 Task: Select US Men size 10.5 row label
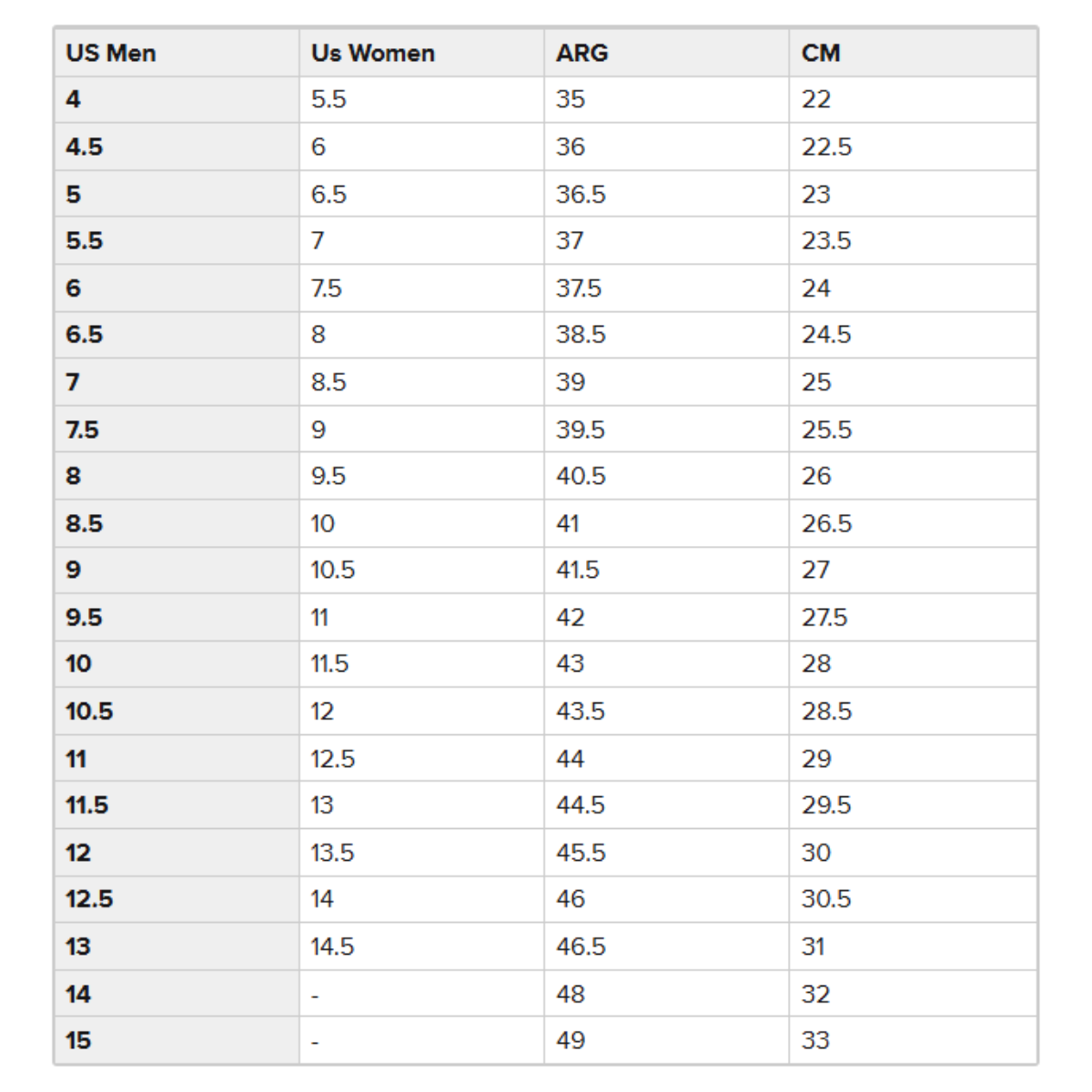(x=177, y=712)
